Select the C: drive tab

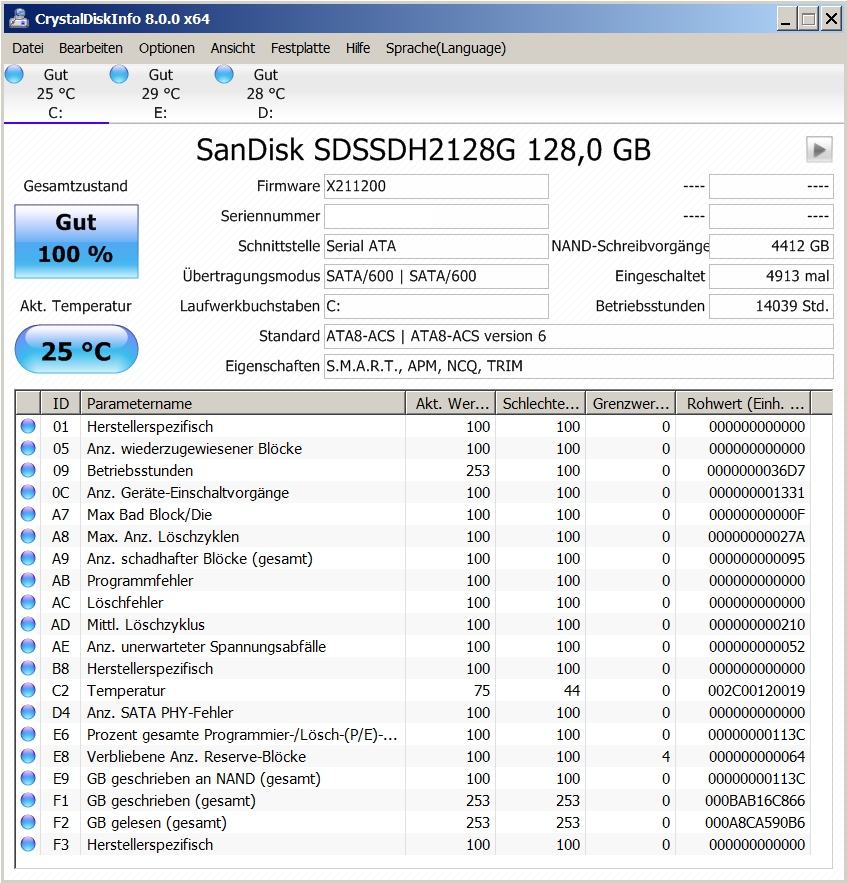click(56, 93)
